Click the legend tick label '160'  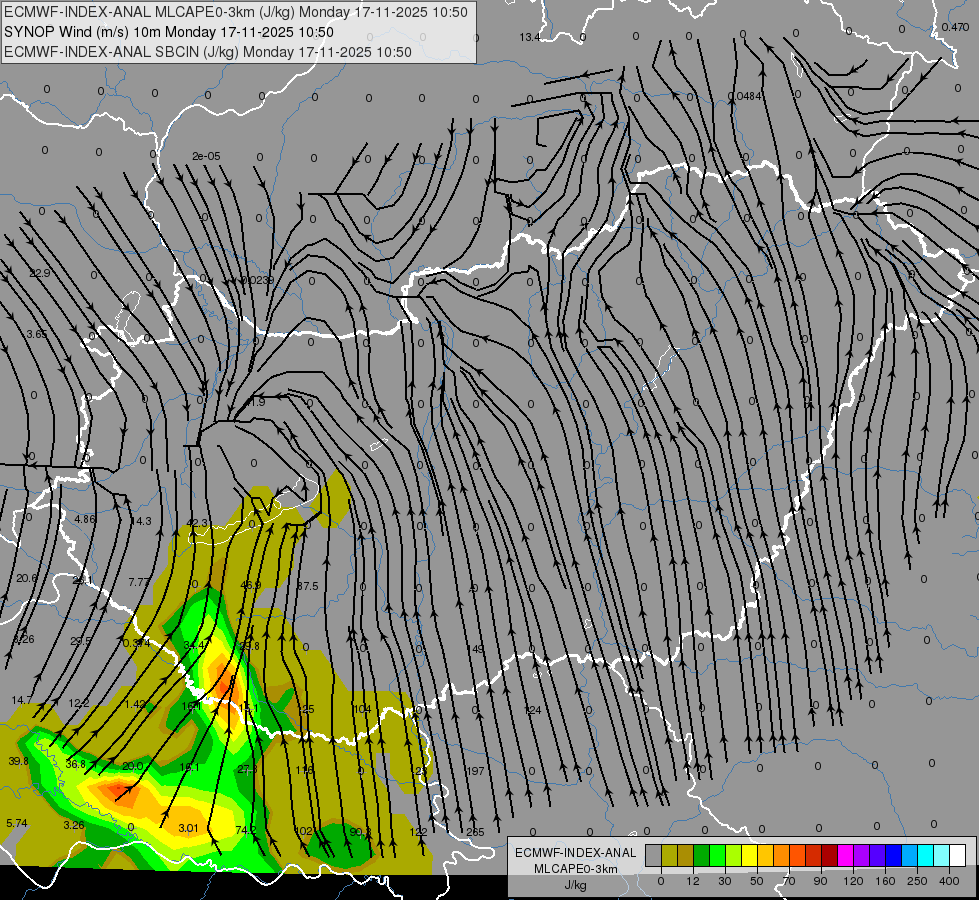point(885,881)
